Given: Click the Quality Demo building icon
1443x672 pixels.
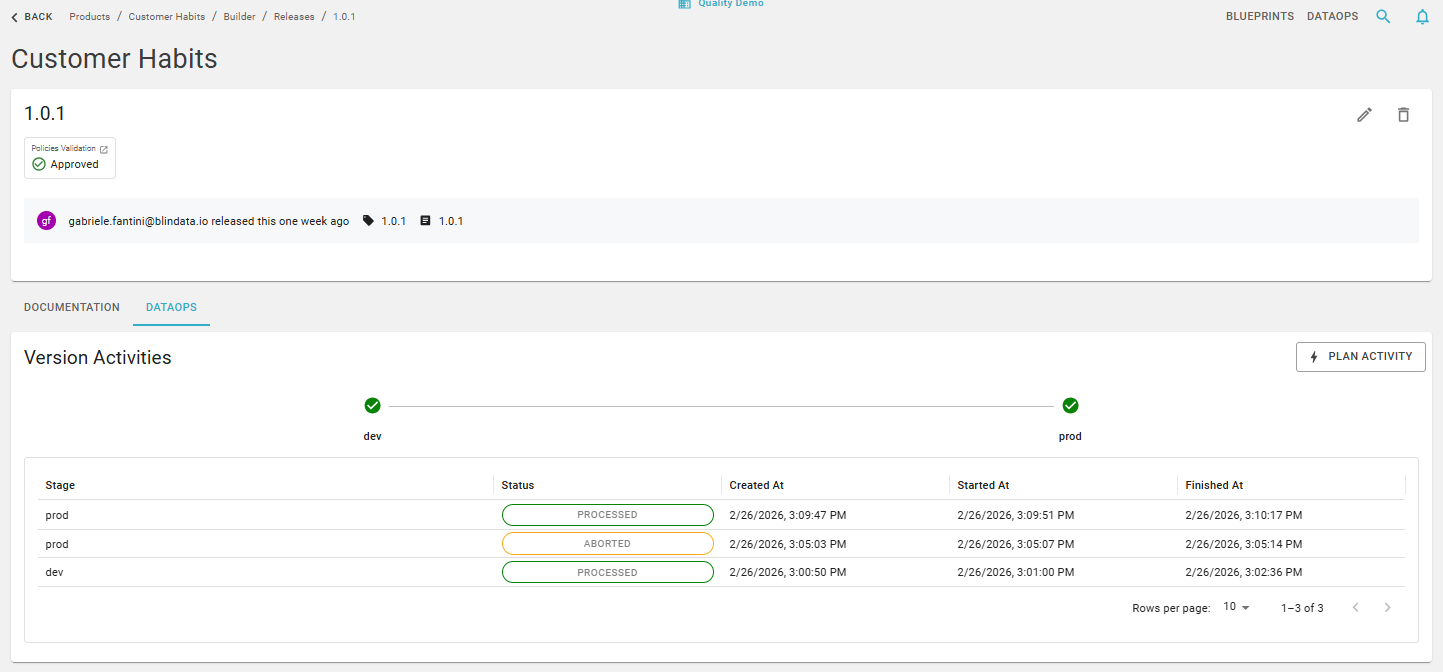Looking at the screenshot, I should [x=683, y=5].
